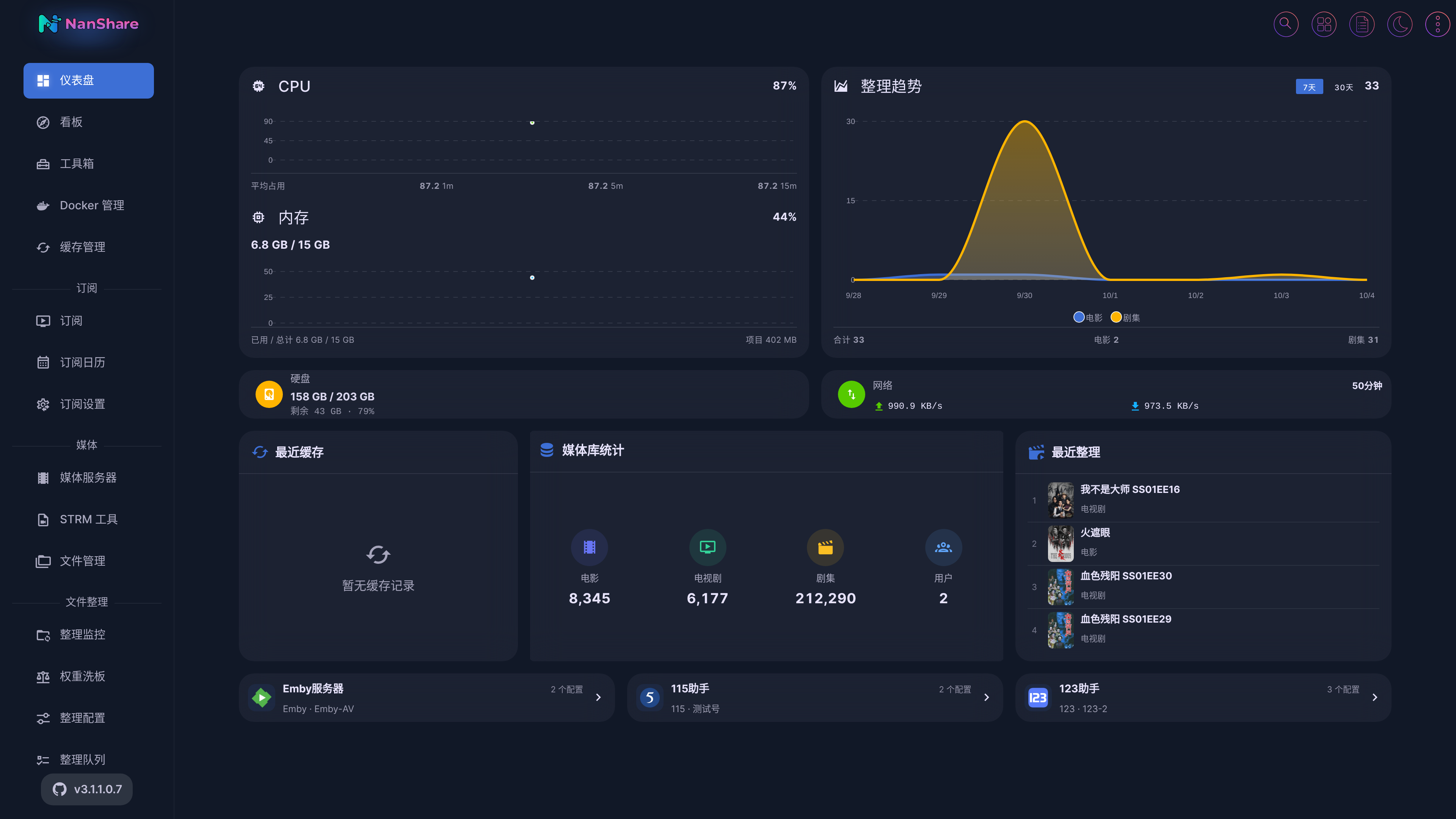
Task: Click the 电视剧 icon in stats
Action: point(708,547)
